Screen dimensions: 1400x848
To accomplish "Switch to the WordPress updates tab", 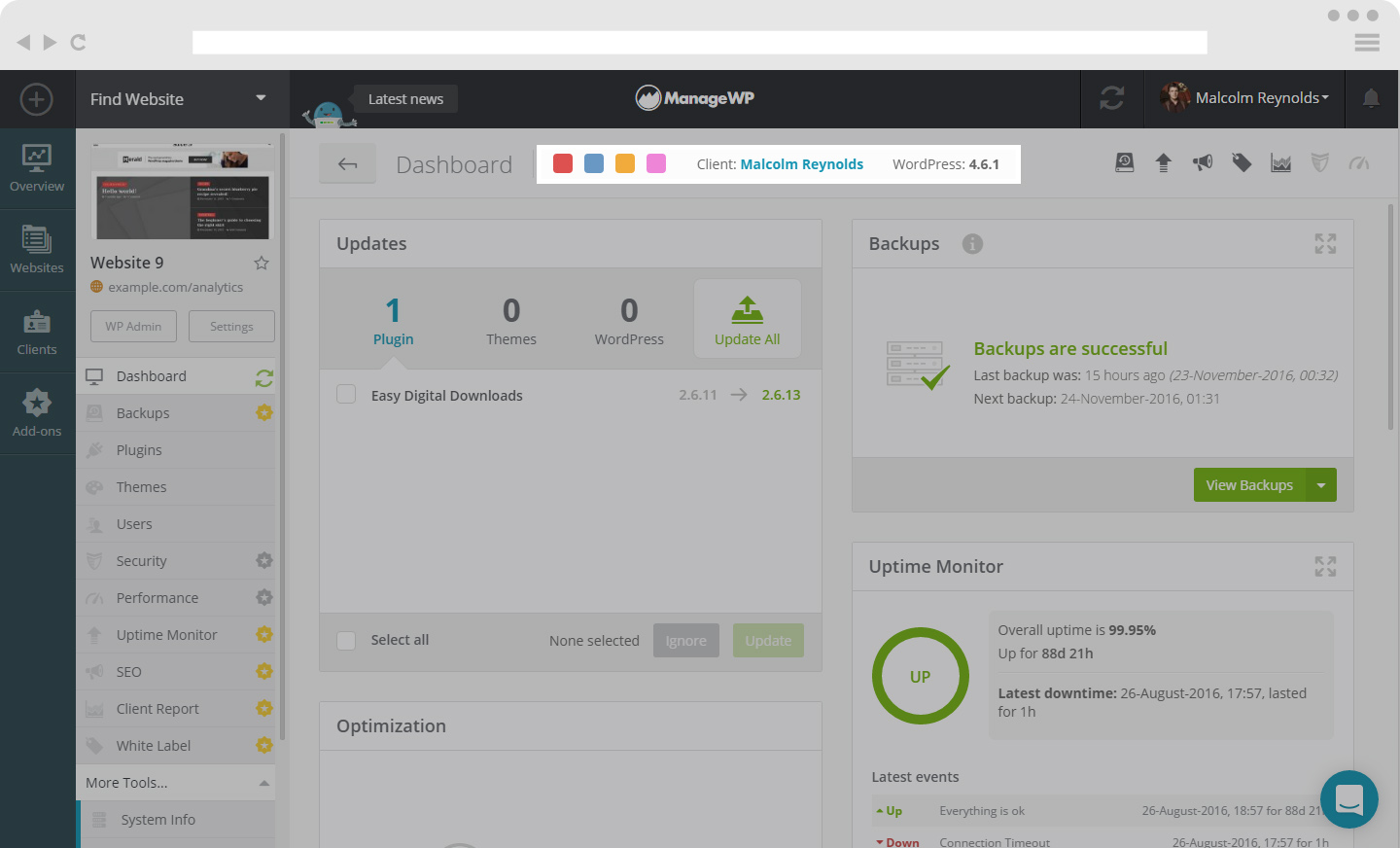I will pos(629,321).
